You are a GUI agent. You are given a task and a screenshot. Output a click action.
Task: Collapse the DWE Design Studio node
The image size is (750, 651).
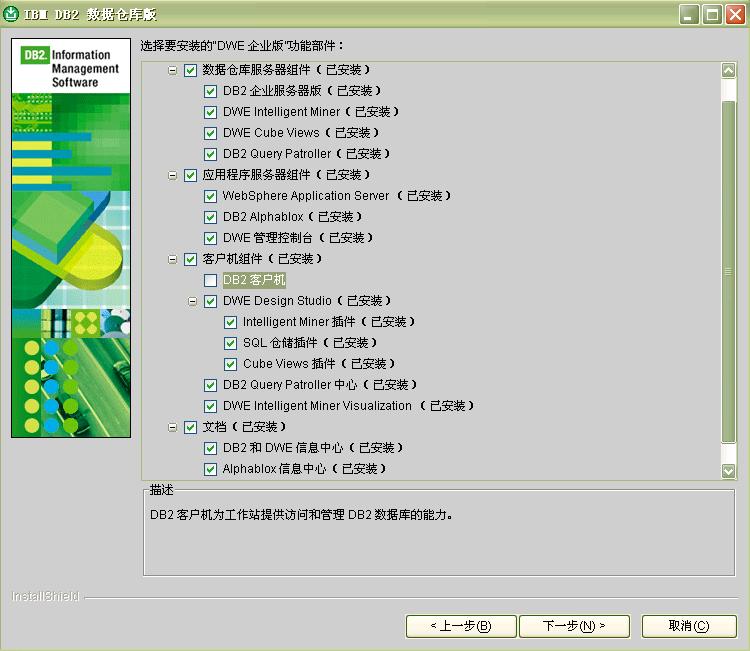pos(192,301)
